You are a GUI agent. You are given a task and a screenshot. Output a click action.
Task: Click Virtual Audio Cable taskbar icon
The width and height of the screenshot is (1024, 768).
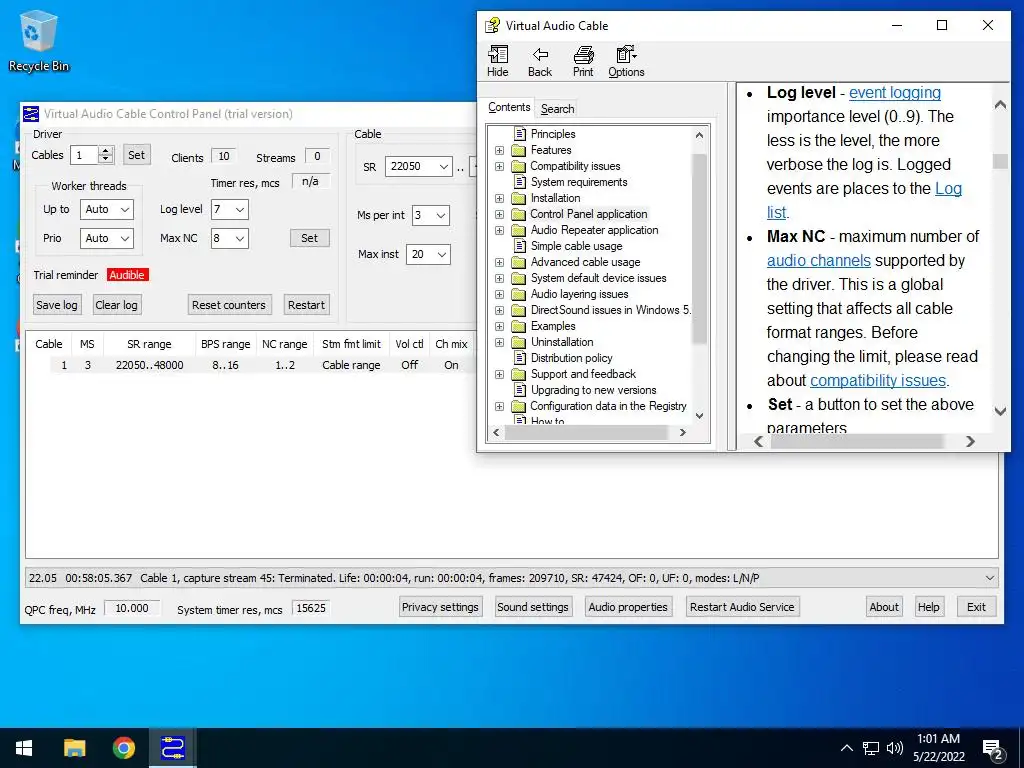[173, 748]
